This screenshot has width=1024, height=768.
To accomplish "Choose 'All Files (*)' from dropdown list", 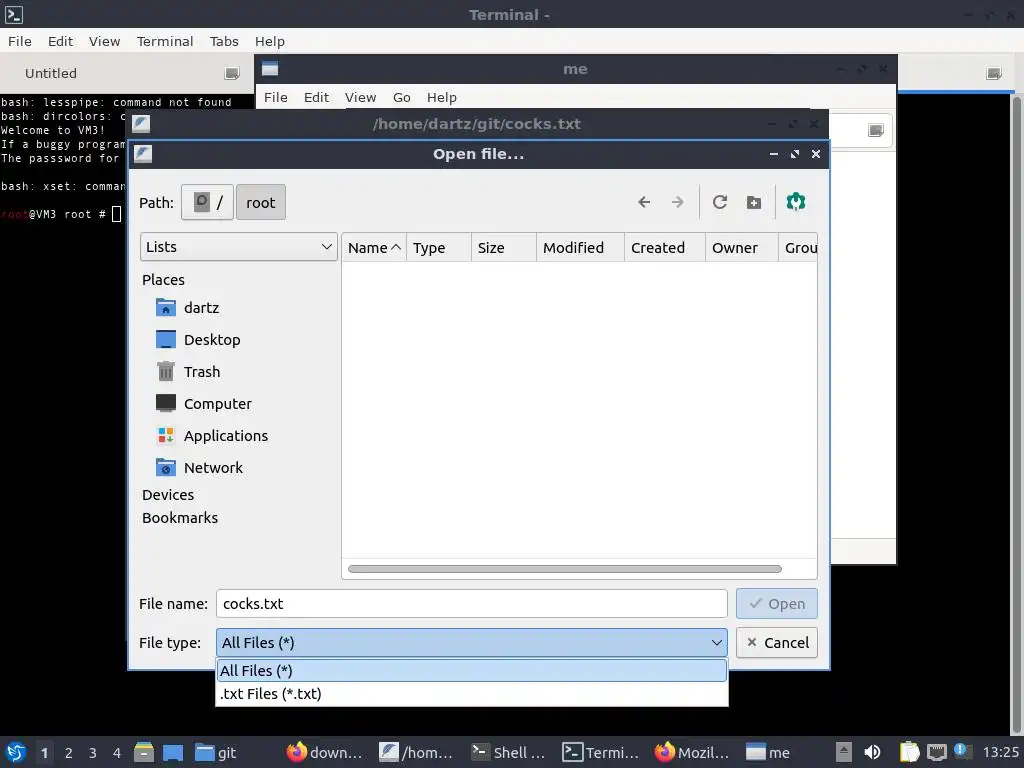I will tap(472, 671).
